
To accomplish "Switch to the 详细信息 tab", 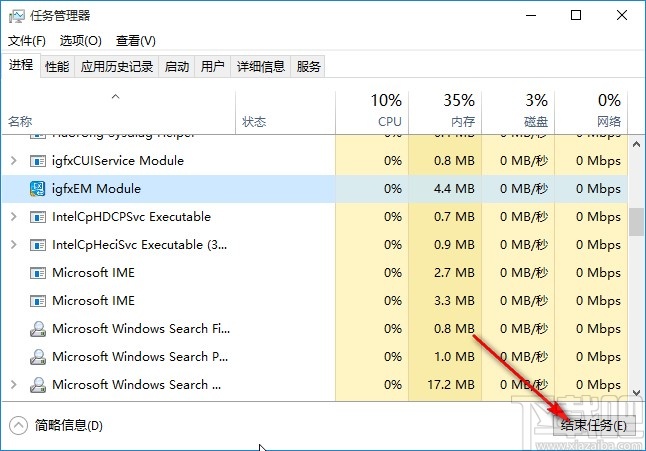I will [261, 66].
